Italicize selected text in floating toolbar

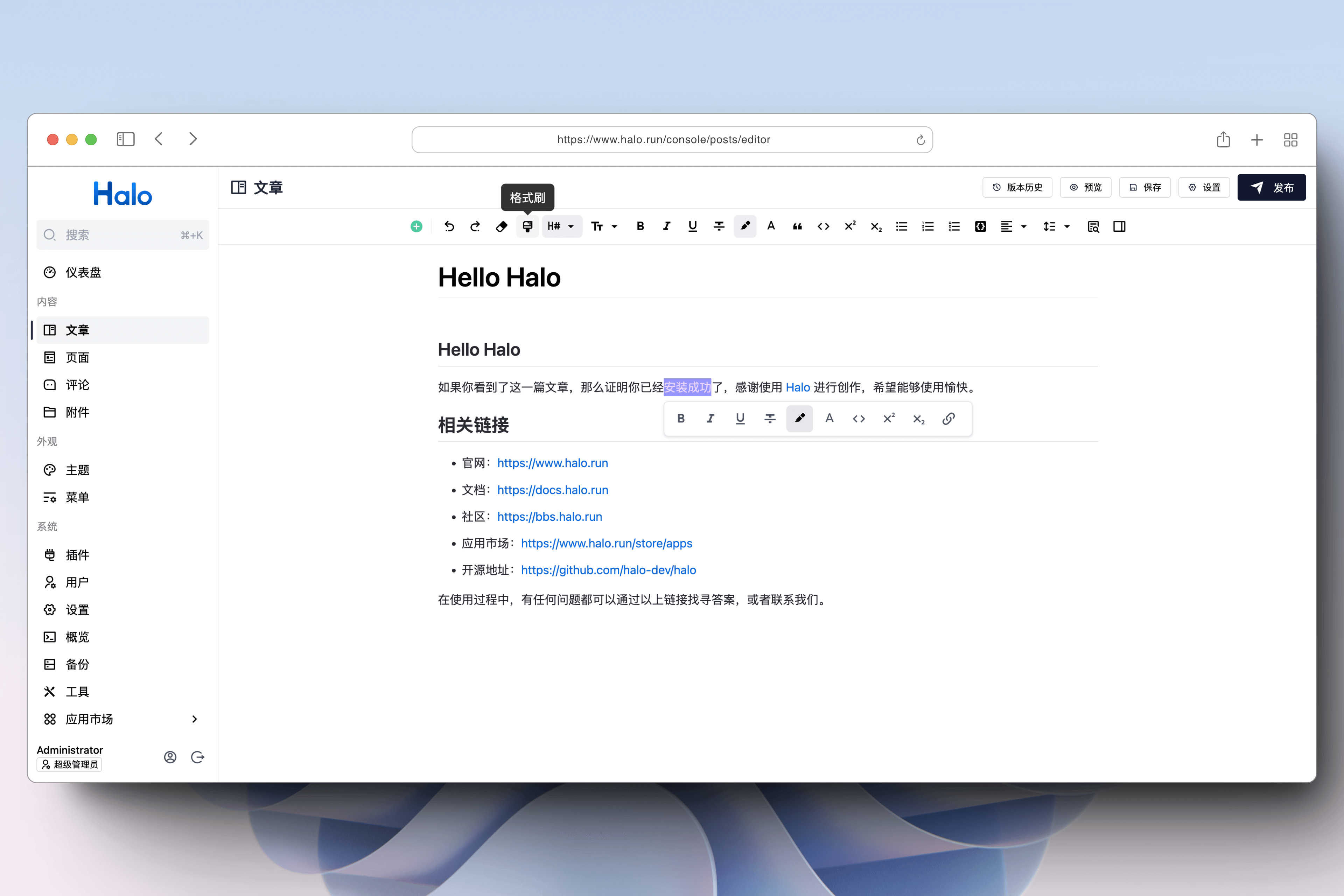(710, 418)
